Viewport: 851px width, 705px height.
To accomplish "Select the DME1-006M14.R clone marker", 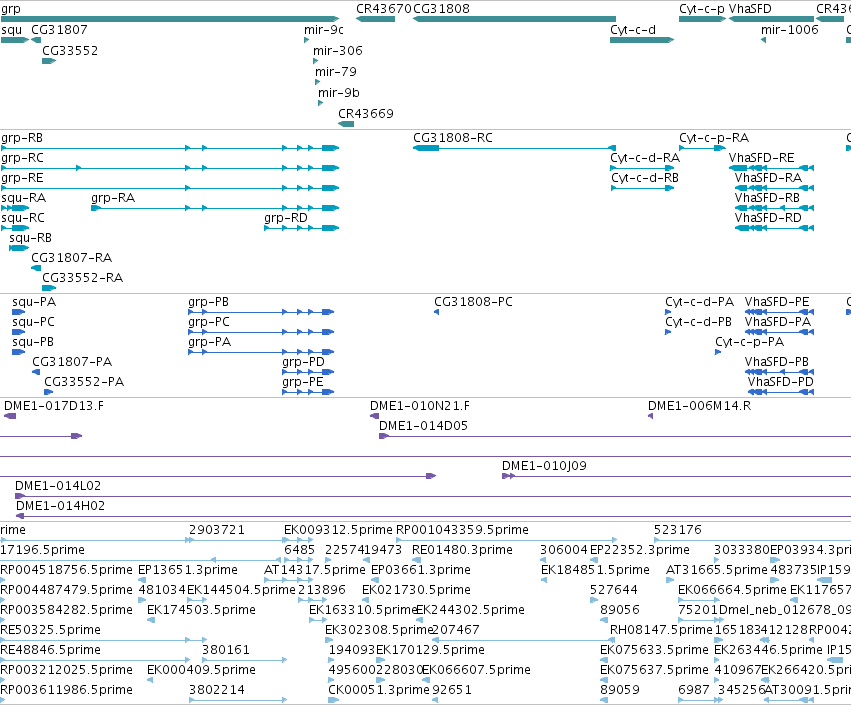I will click(x=651, y=416).
